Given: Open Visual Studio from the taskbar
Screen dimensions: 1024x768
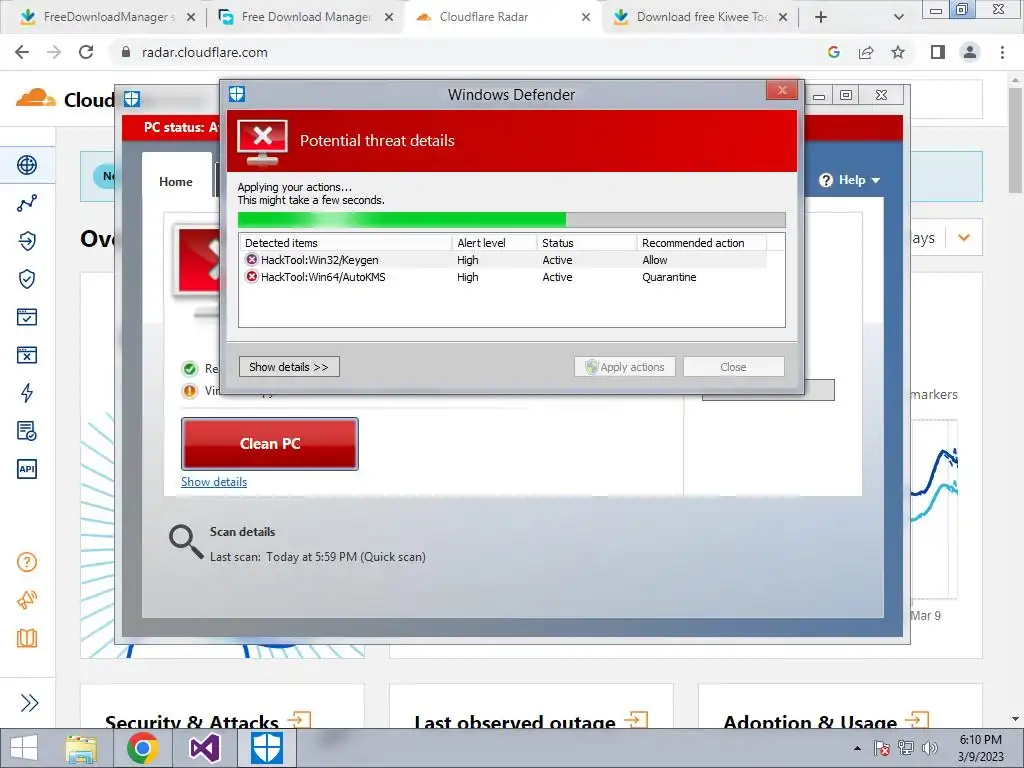Looking at the screenshot, I should point(204,748).
